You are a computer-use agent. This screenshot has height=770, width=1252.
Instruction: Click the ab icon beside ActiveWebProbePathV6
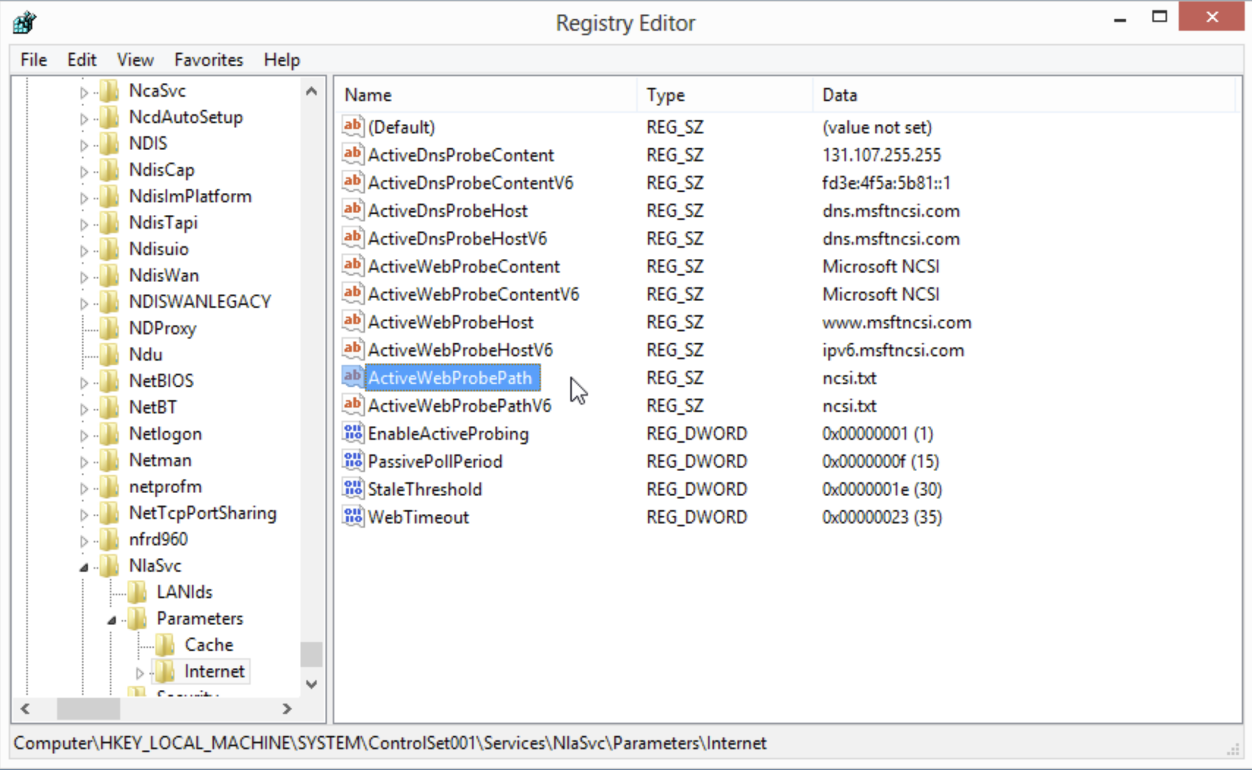[x=352, y=405]
